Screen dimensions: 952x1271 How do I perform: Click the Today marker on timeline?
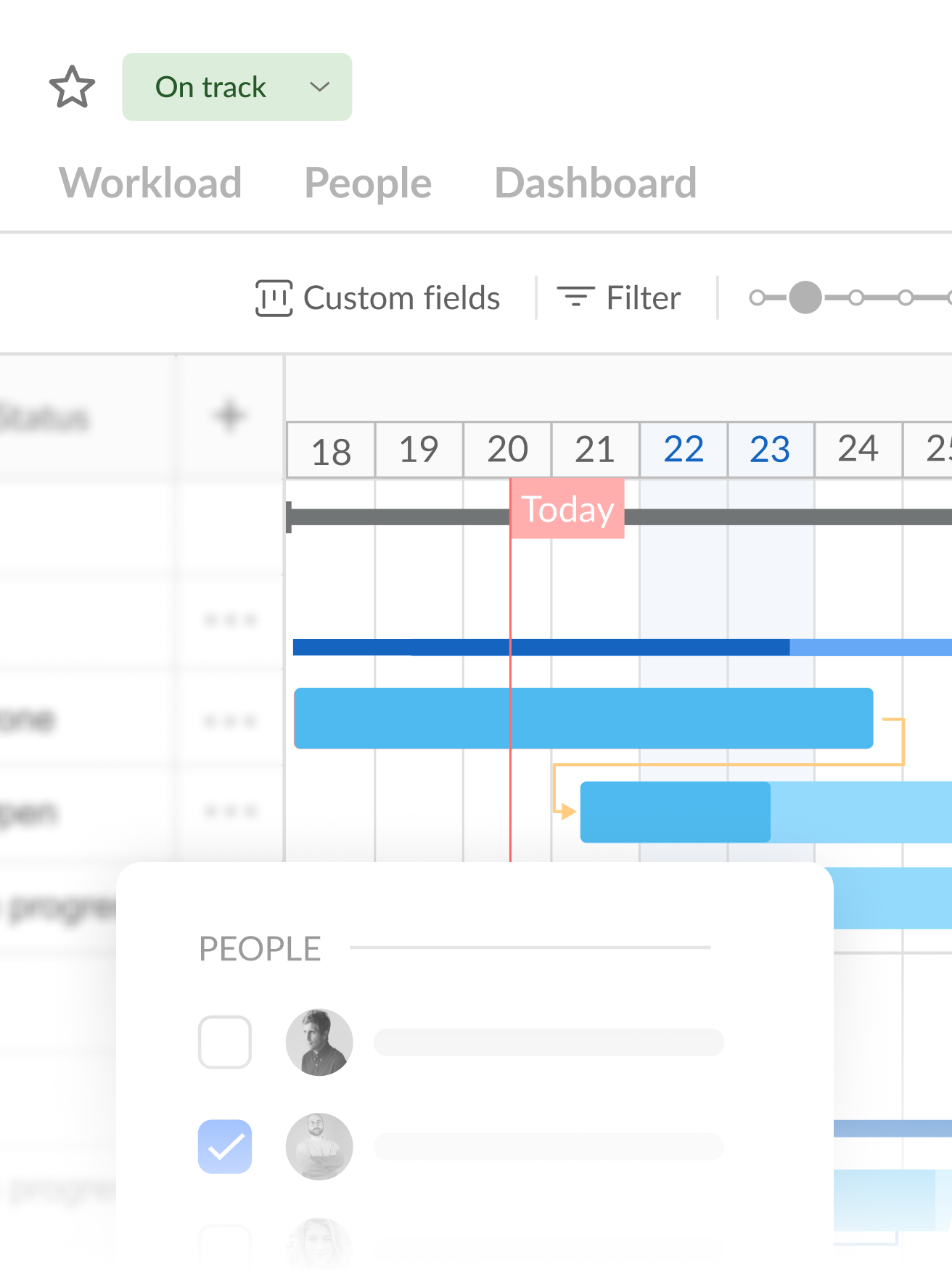(567, 509)
